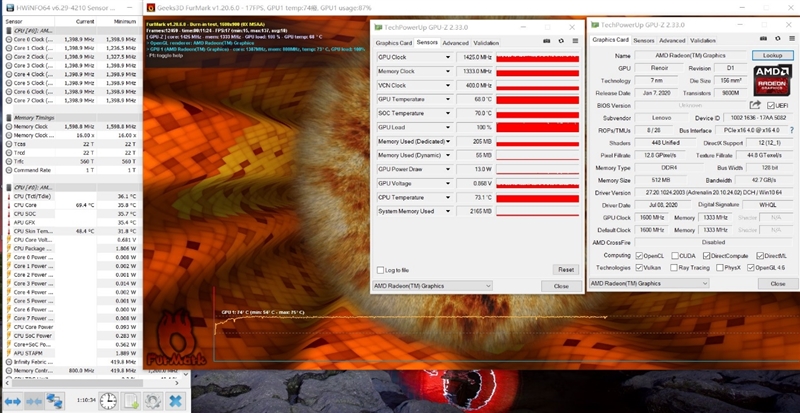Image resolution: width=800 pixels, height=413 pixels.
Task: Open GPU selector combo in Graphics Card window
Action: (x=649, y=283)
